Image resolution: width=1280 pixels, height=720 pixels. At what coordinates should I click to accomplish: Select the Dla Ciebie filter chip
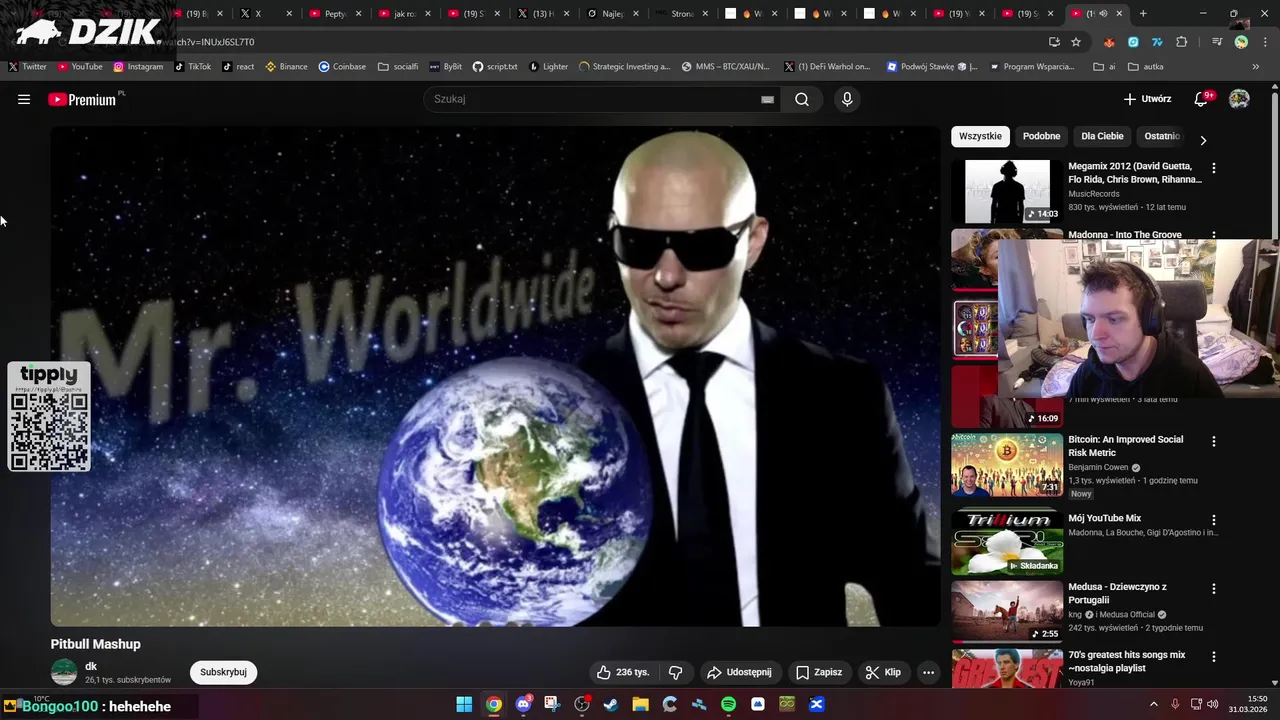[1102, 136]
